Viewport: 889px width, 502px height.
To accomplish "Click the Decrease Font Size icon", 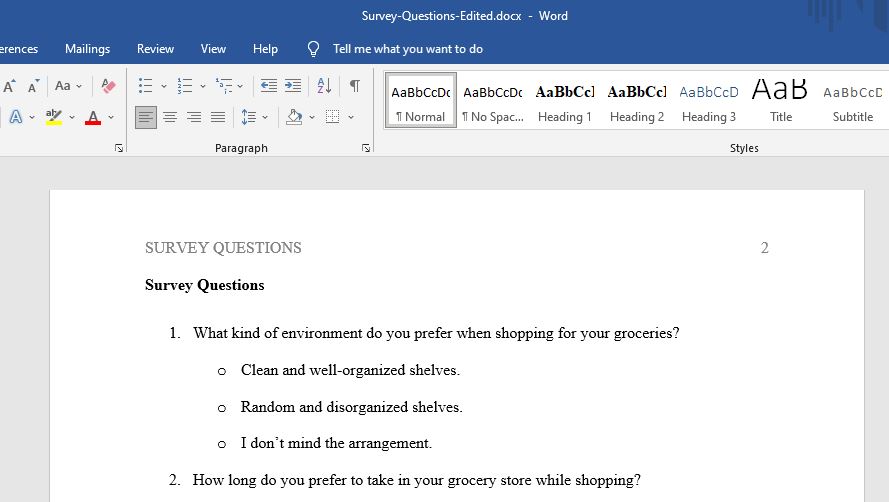I will point(33,86).
